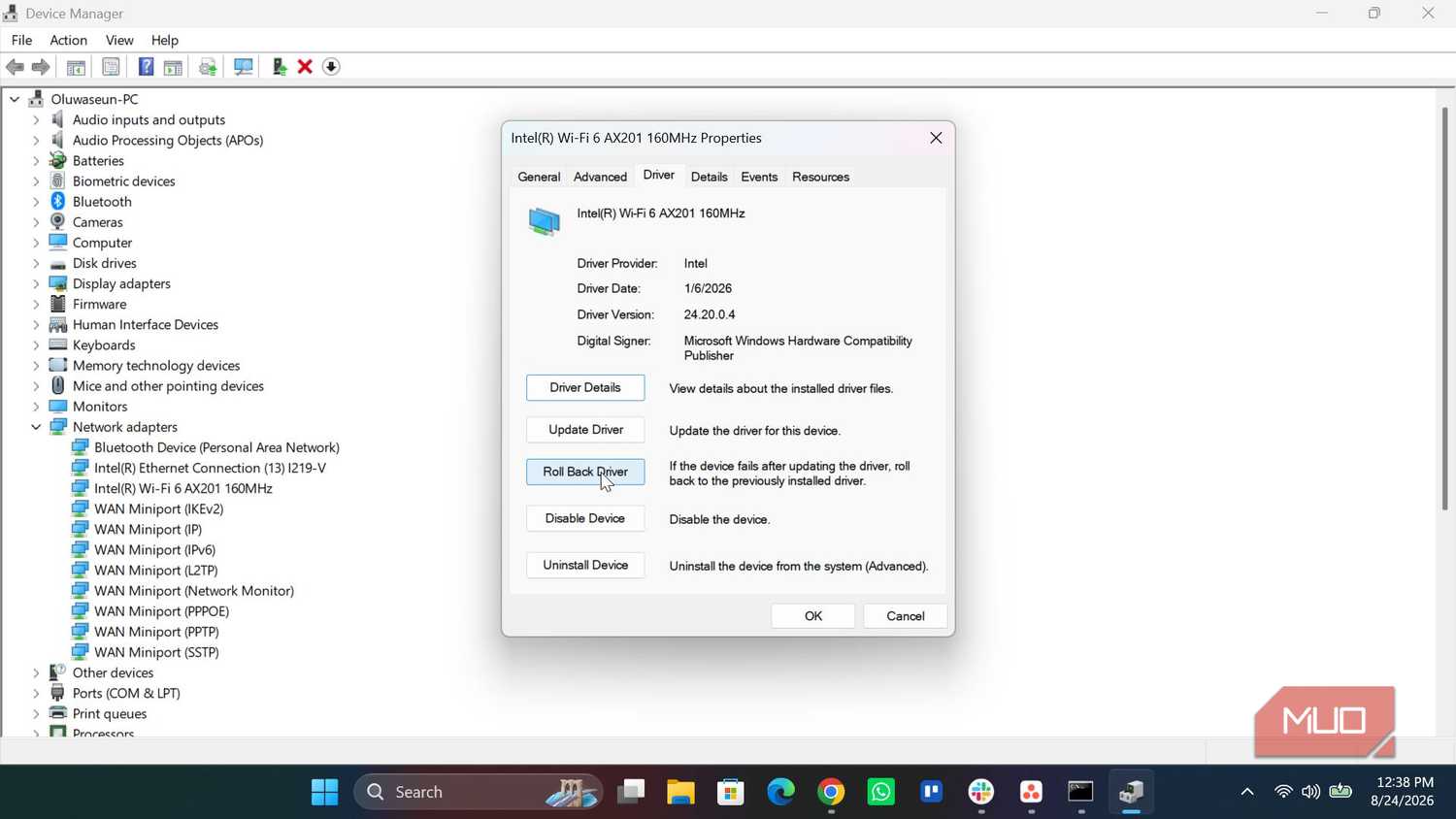
Task: Click the Show/Hide Console Tree toolbar icon
Action: pos(76,67)
